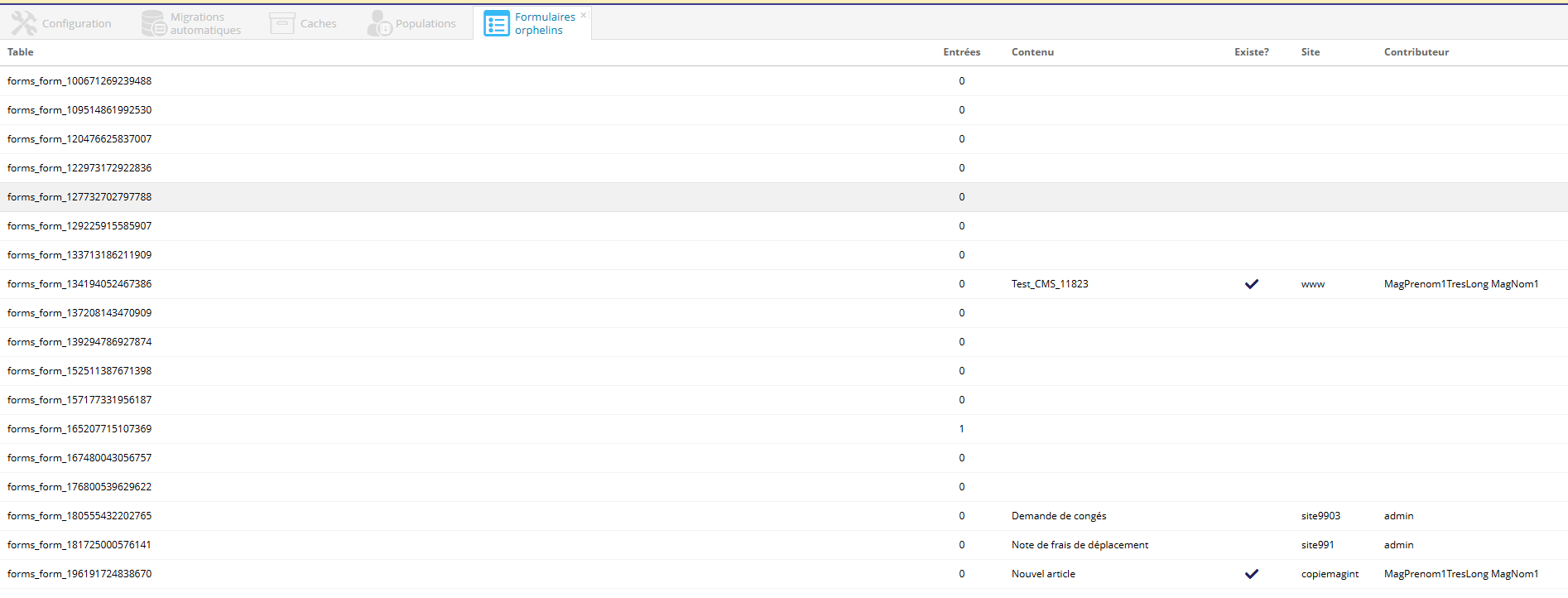
Task: Switch to the Caches tab
Action: (x=318, y=23)
